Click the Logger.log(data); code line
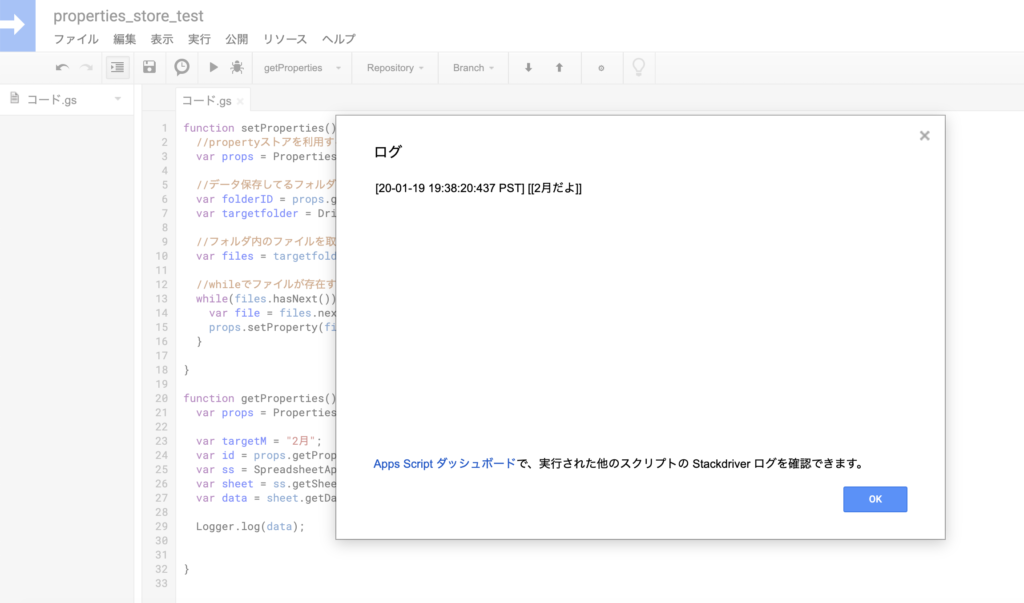This screenshot has width=1024, height=603. (250, 527)
